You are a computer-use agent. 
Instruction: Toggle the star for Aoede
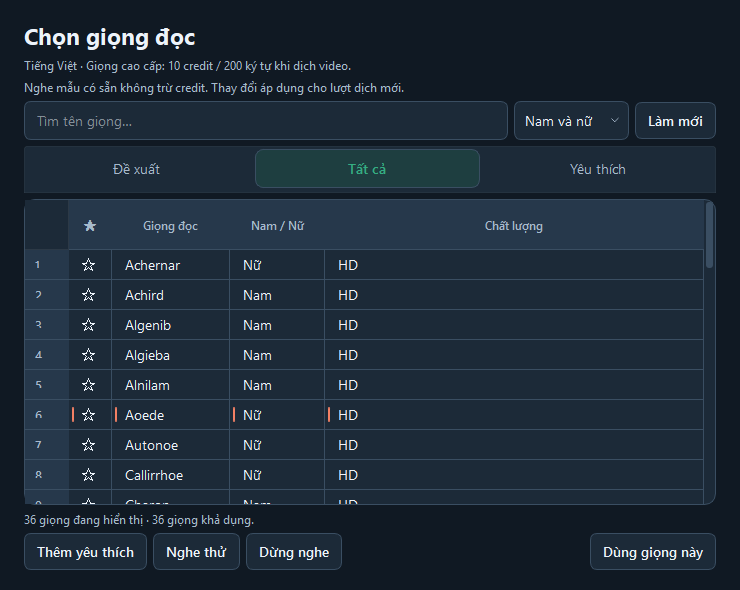[x=88, y=415]
